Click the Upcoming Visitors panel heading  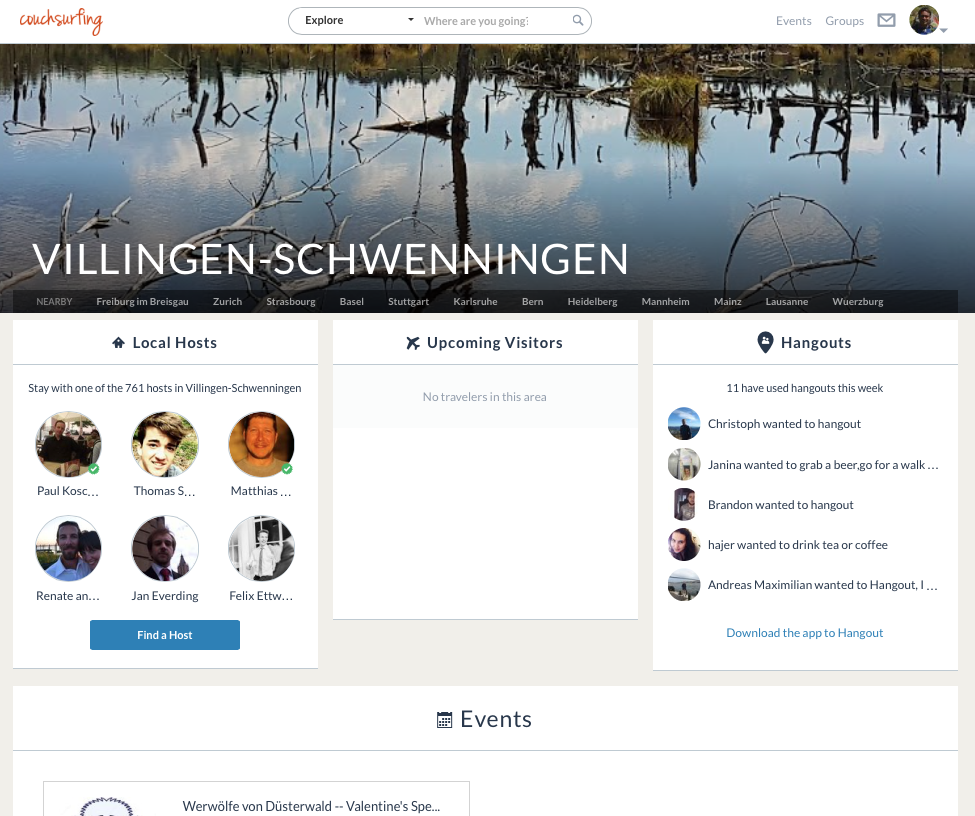tap(494, 343)
